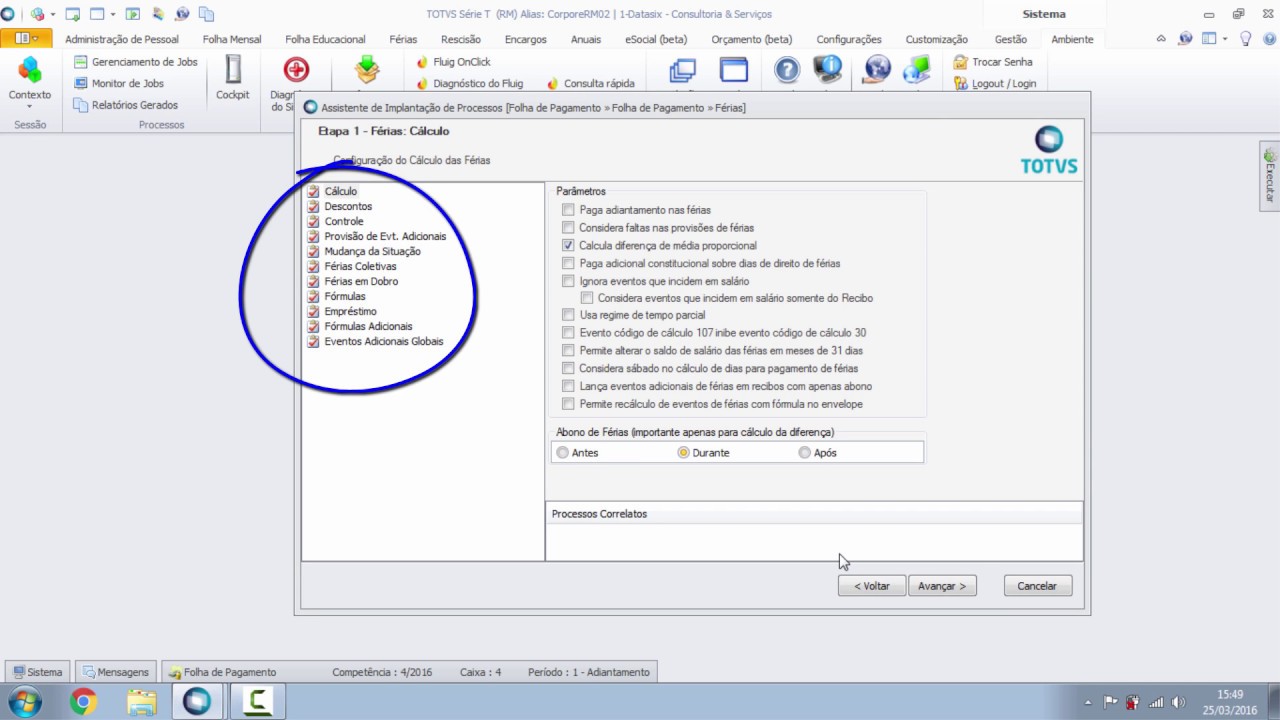Image resolution: width=1280 pixels, height=720 pixels.
Task: Check Paga adicional constitucional sobre dias de direito
Action: point(569,264)
